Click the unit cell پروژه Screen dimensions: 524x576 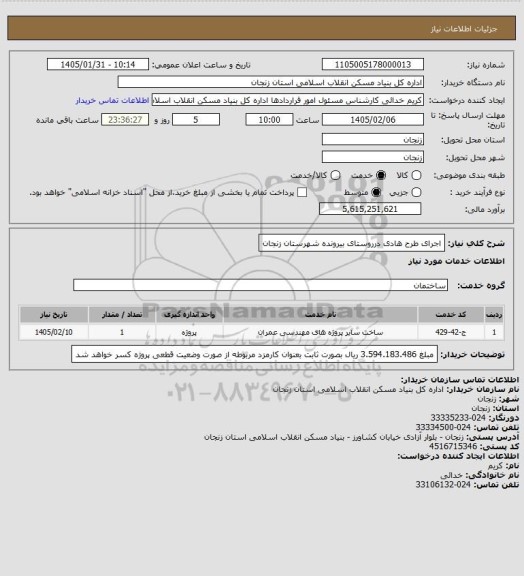pos(189,332)
